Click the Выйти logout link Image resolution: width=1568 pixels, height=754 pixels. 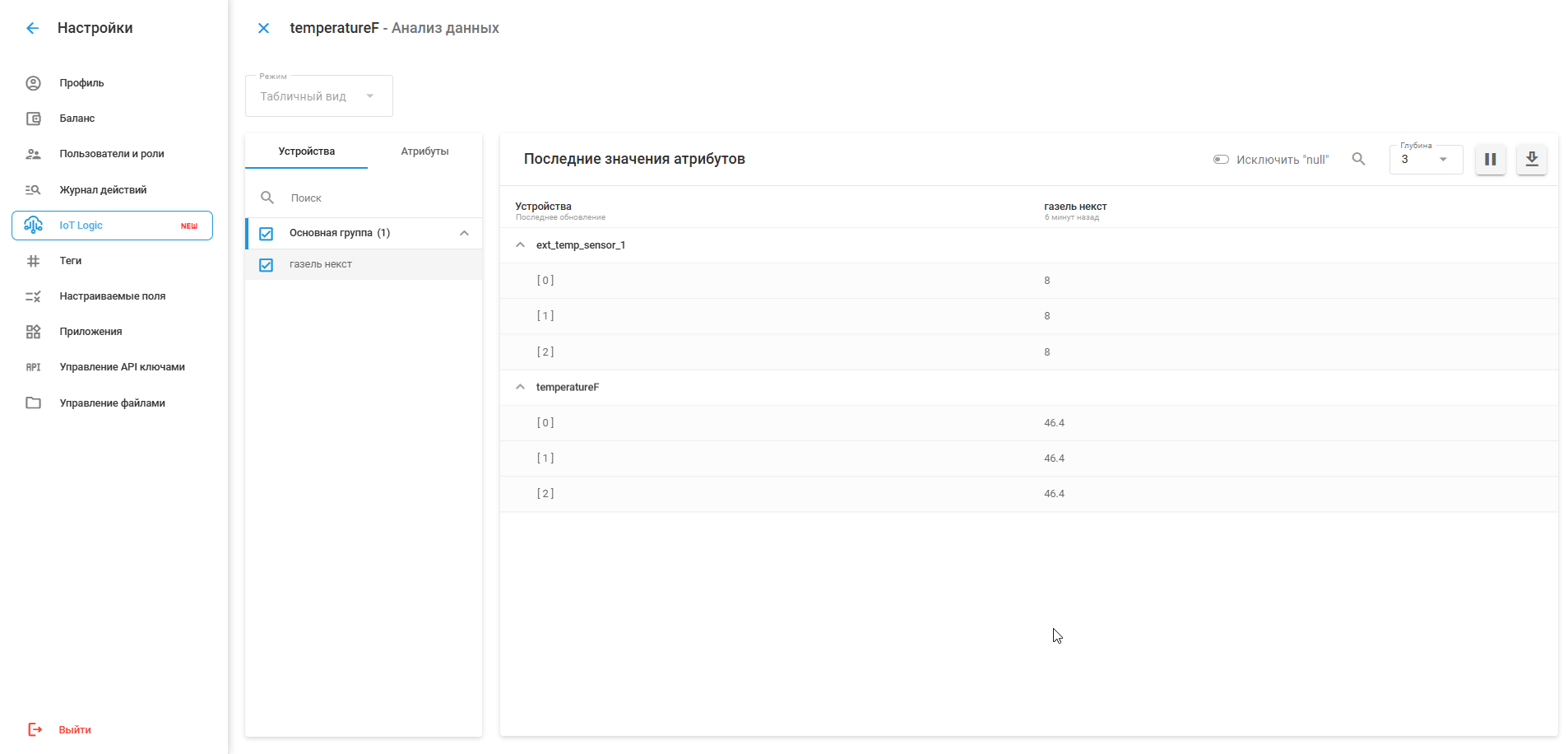[x=74, y=730]
